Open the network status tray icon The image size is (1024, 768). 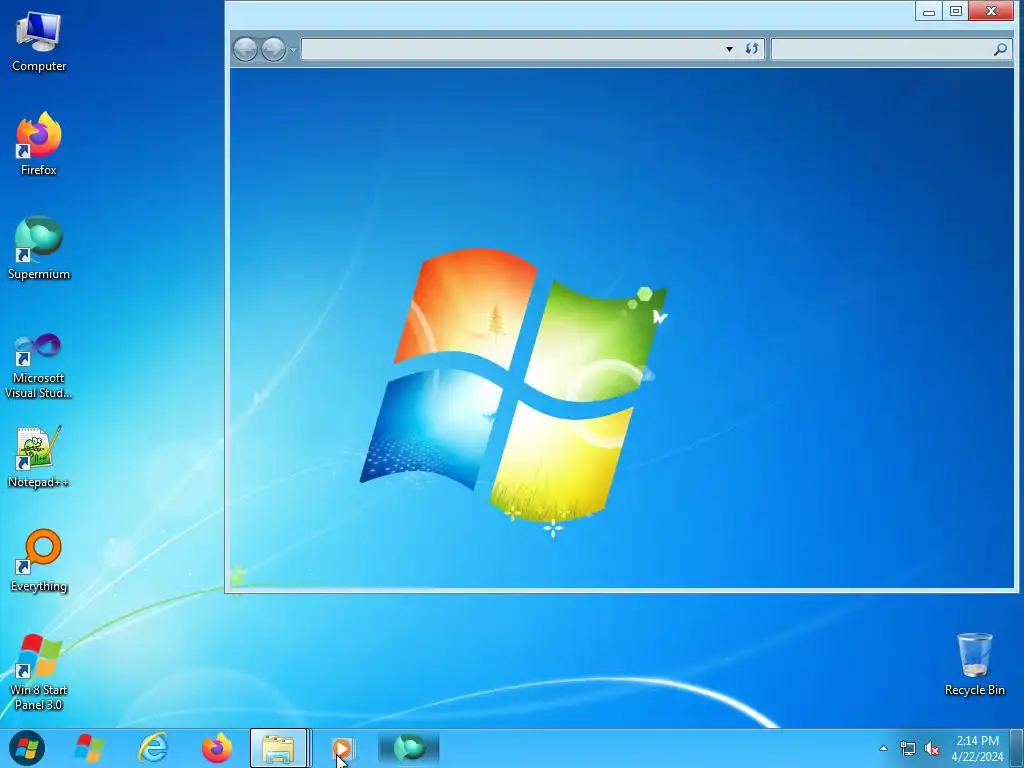tap(908, 748)
